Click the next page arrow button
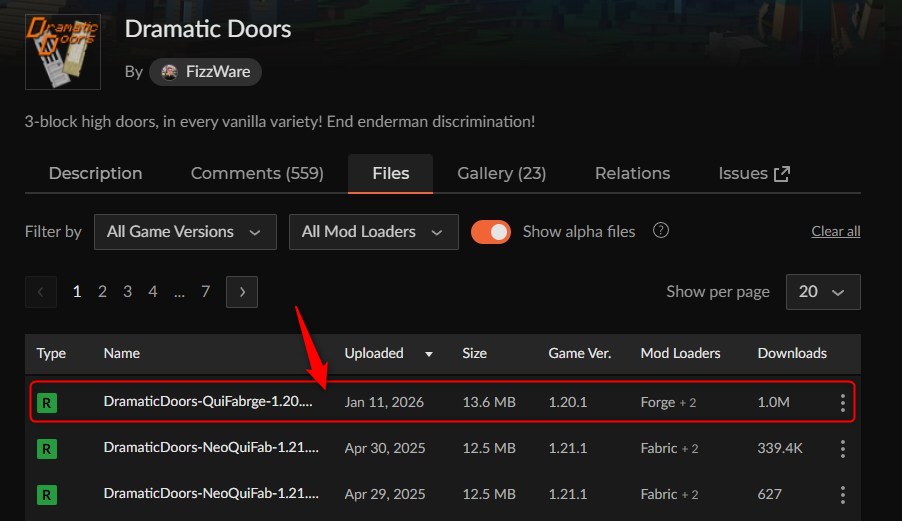 pyautogui.click(x=242, y=292)
